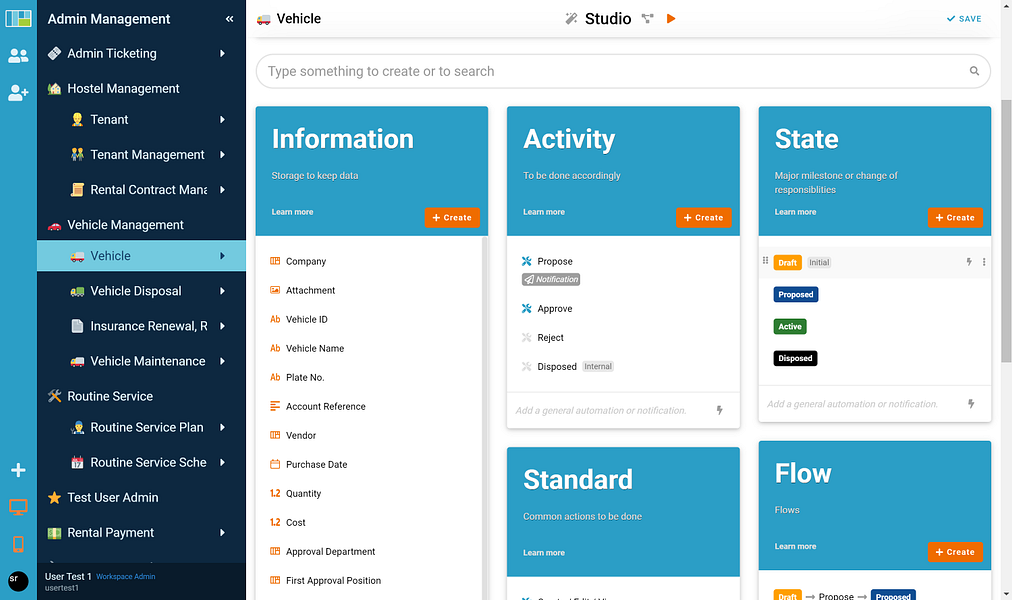Click the Disposed activity icon
1012x600 pixels.
coord(527,366)
